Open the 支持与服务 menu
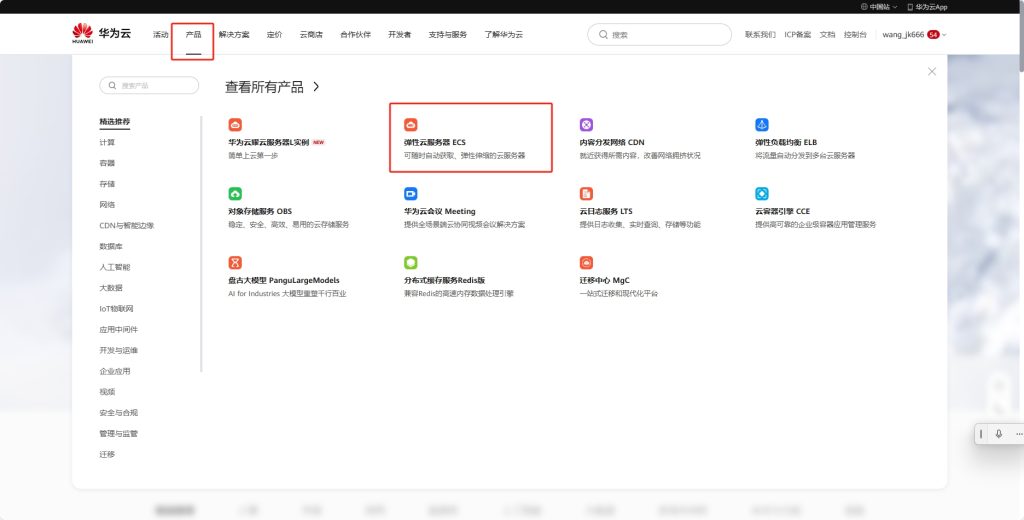 [447, 35]
